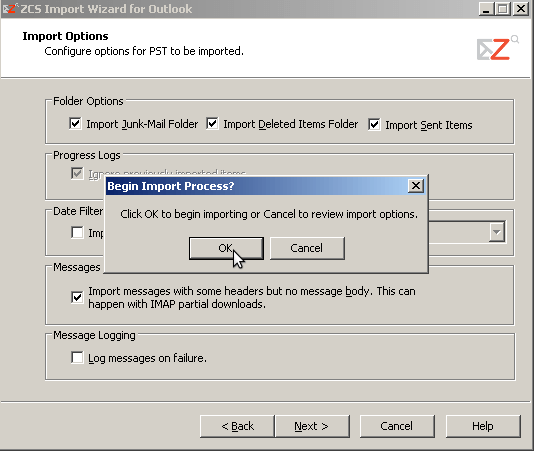The width and height of the screenshot is (534, 452).
Task: Maximize the Import Wizard window
Action: (503, 9)
